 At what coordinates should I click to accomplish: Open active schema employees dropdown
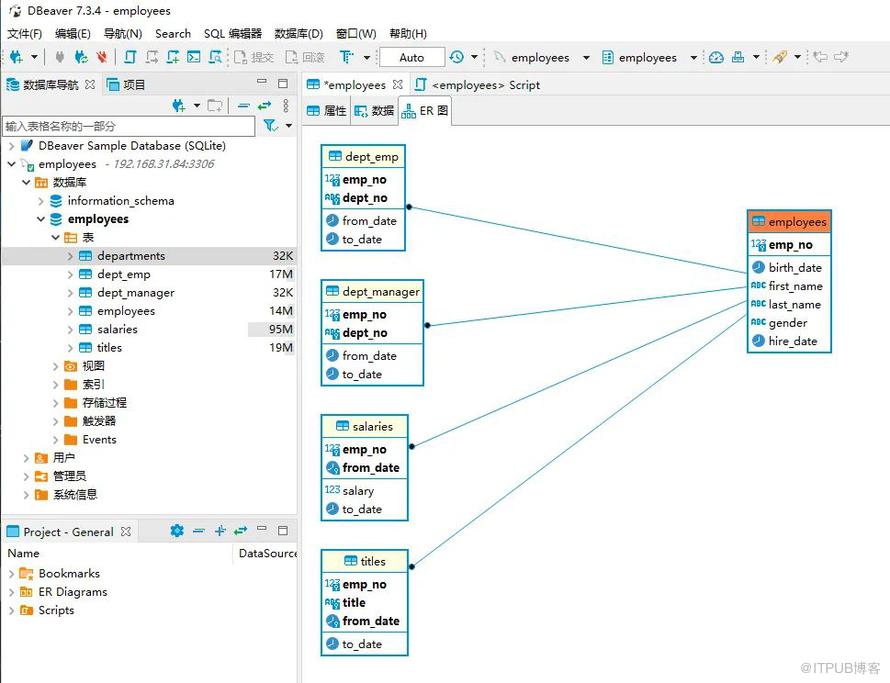pos(693,58)
